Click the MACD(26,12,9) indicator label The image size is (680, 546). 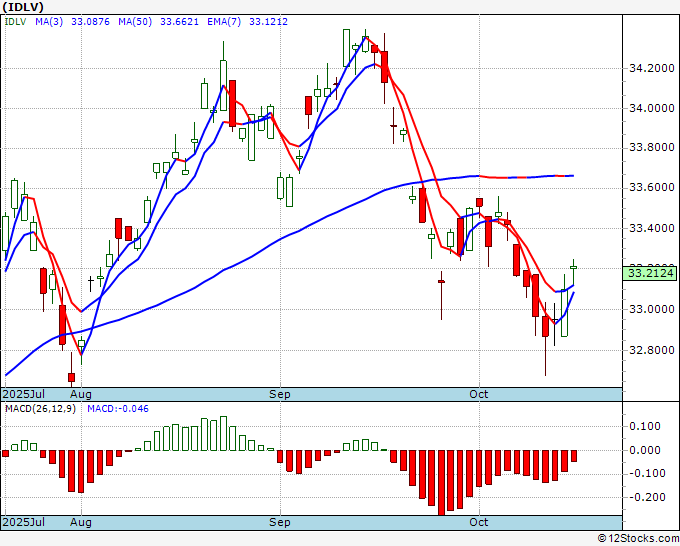coord(40,409)
